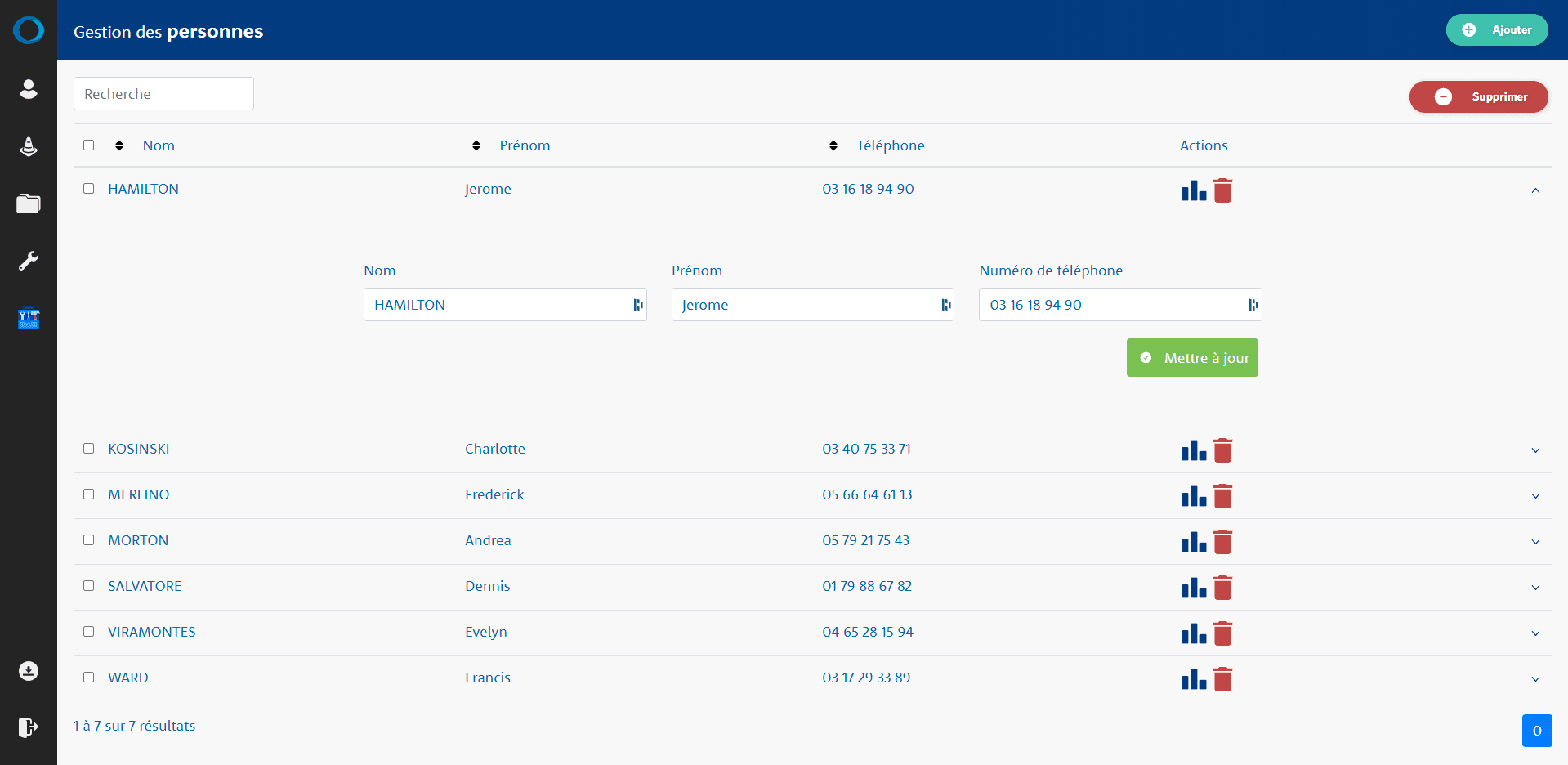Check the MORTON row checkbox
Screen dimensions: 1568x765
point(88,539)
